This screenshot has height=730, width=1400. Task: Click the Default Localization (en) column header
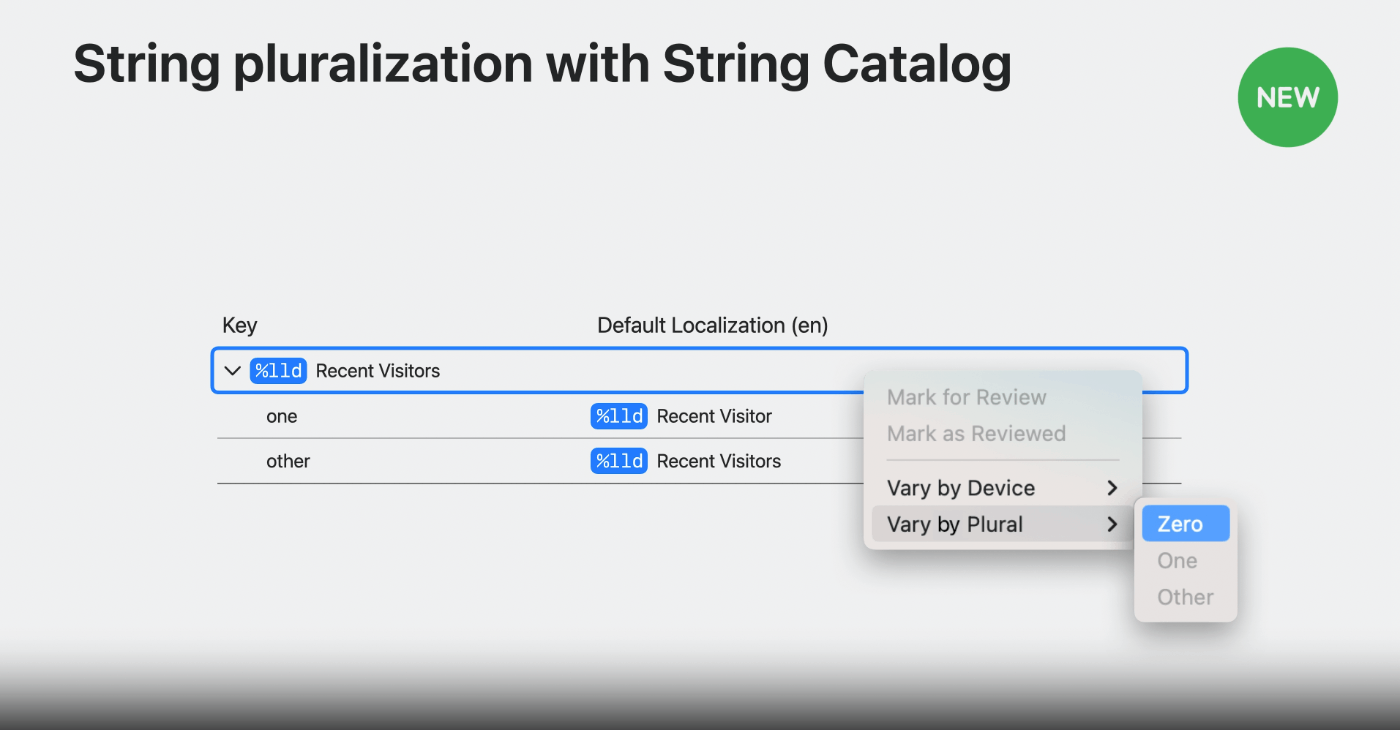(712, 326)
